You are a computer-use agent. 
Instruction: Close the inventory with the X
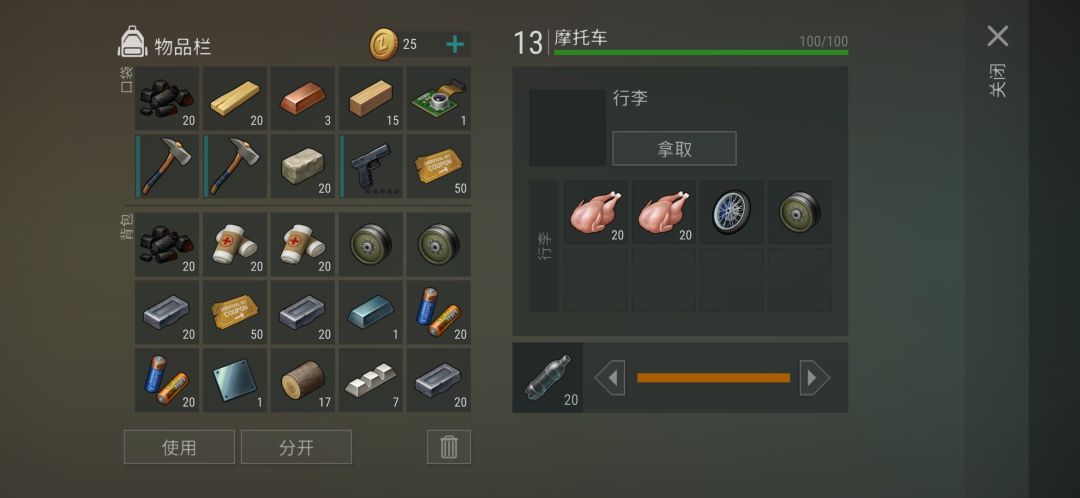[x=997, y=36]
